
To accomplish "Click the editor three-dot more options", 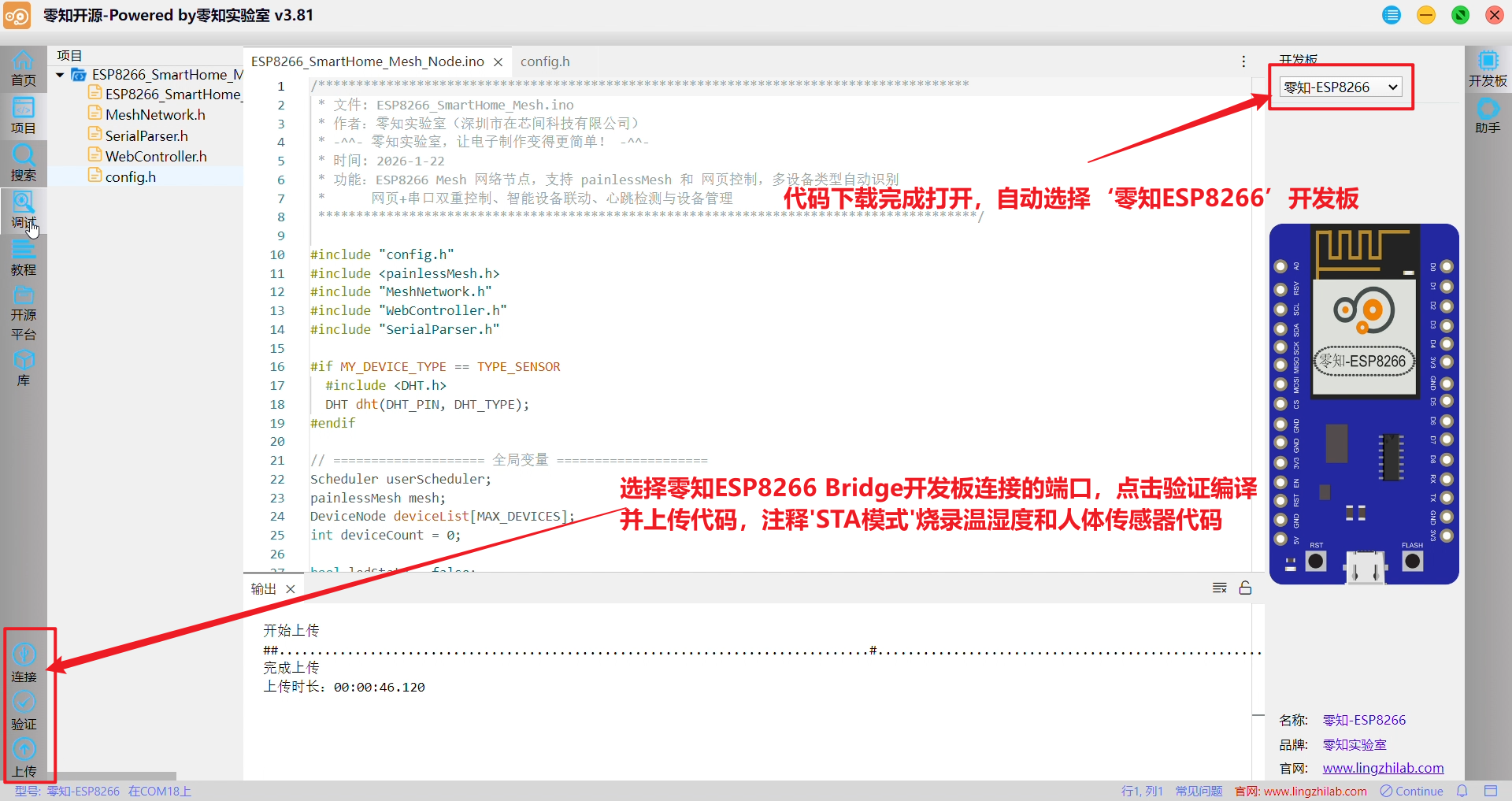I will (1243, 61).
